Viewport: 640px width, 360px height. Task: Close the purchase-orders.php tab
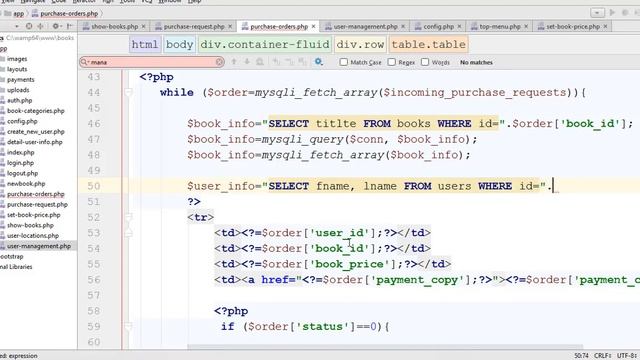coord(313,26)
